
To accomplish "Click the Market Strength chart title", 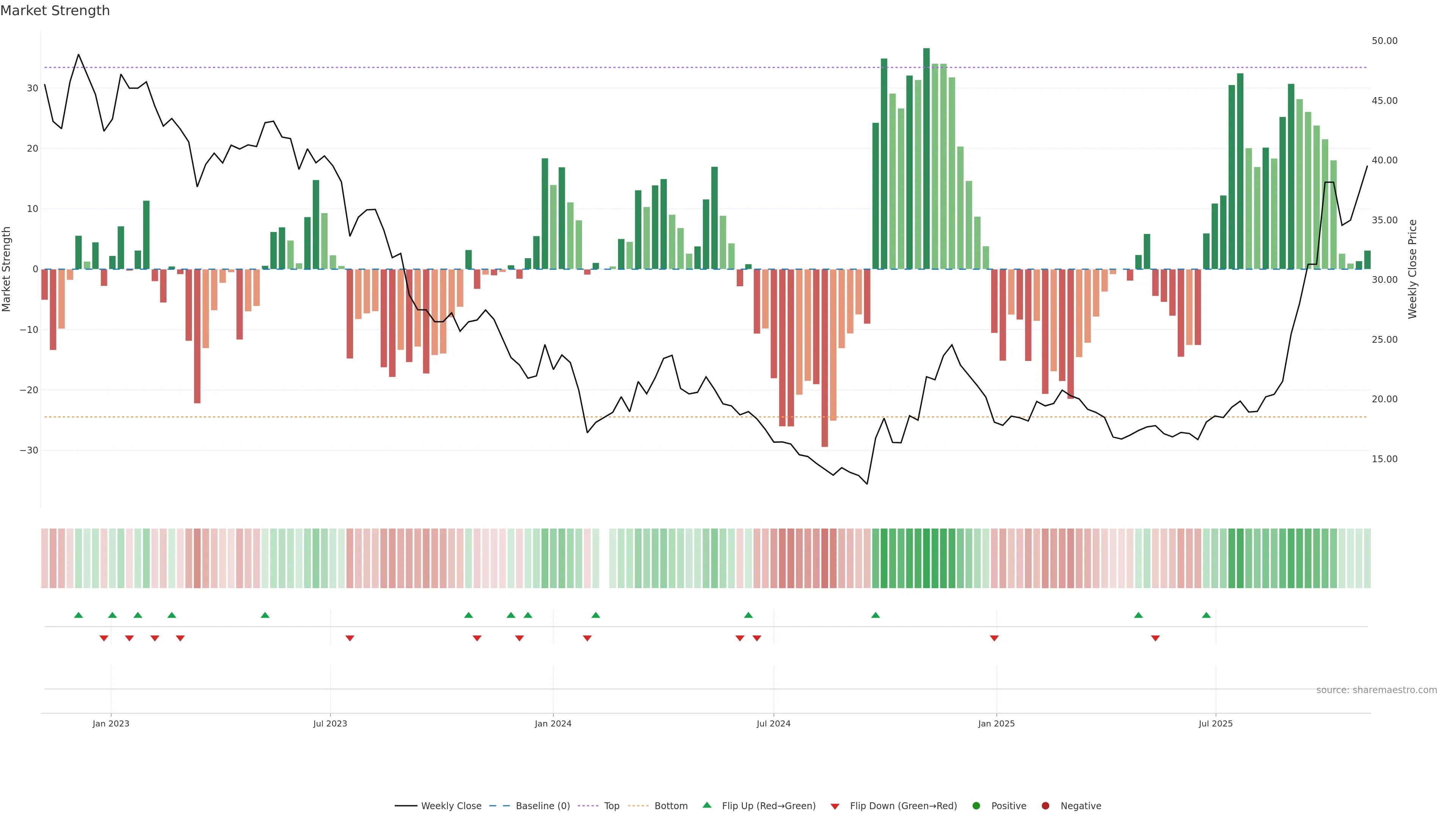I will tap(55, 10).
